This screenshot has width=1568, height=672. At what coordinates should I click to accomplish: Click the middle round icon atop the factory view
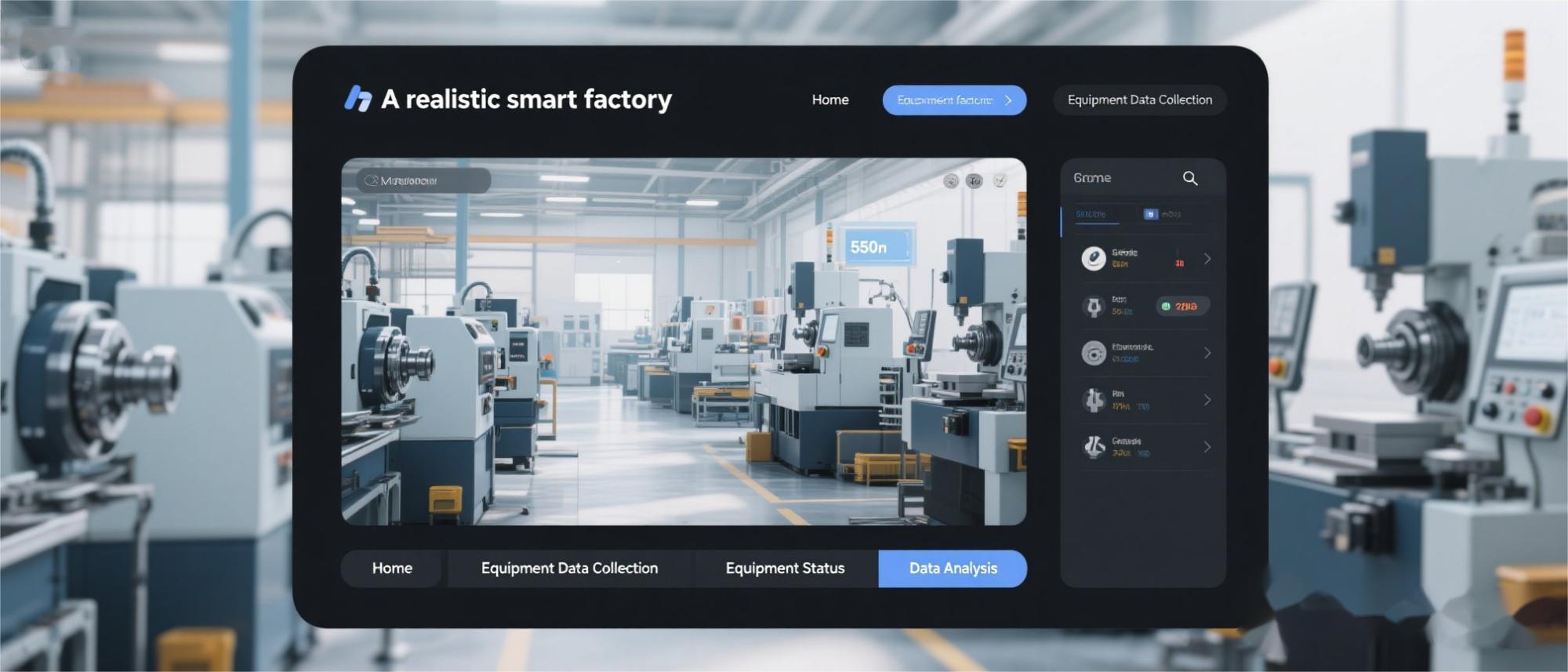[974, 181]
